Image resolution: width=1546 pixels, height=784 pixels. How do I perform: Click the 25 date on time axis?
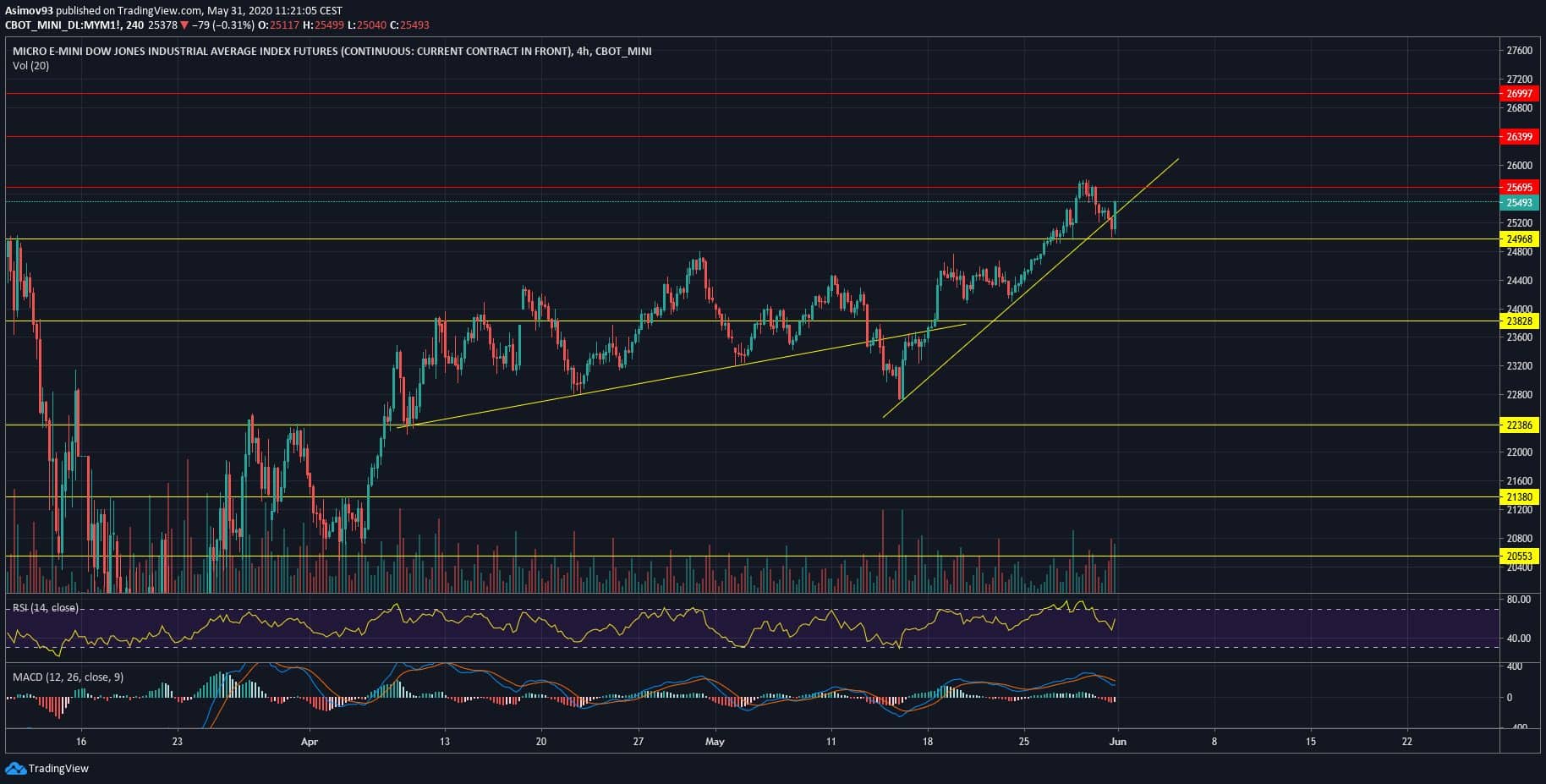1024,742
